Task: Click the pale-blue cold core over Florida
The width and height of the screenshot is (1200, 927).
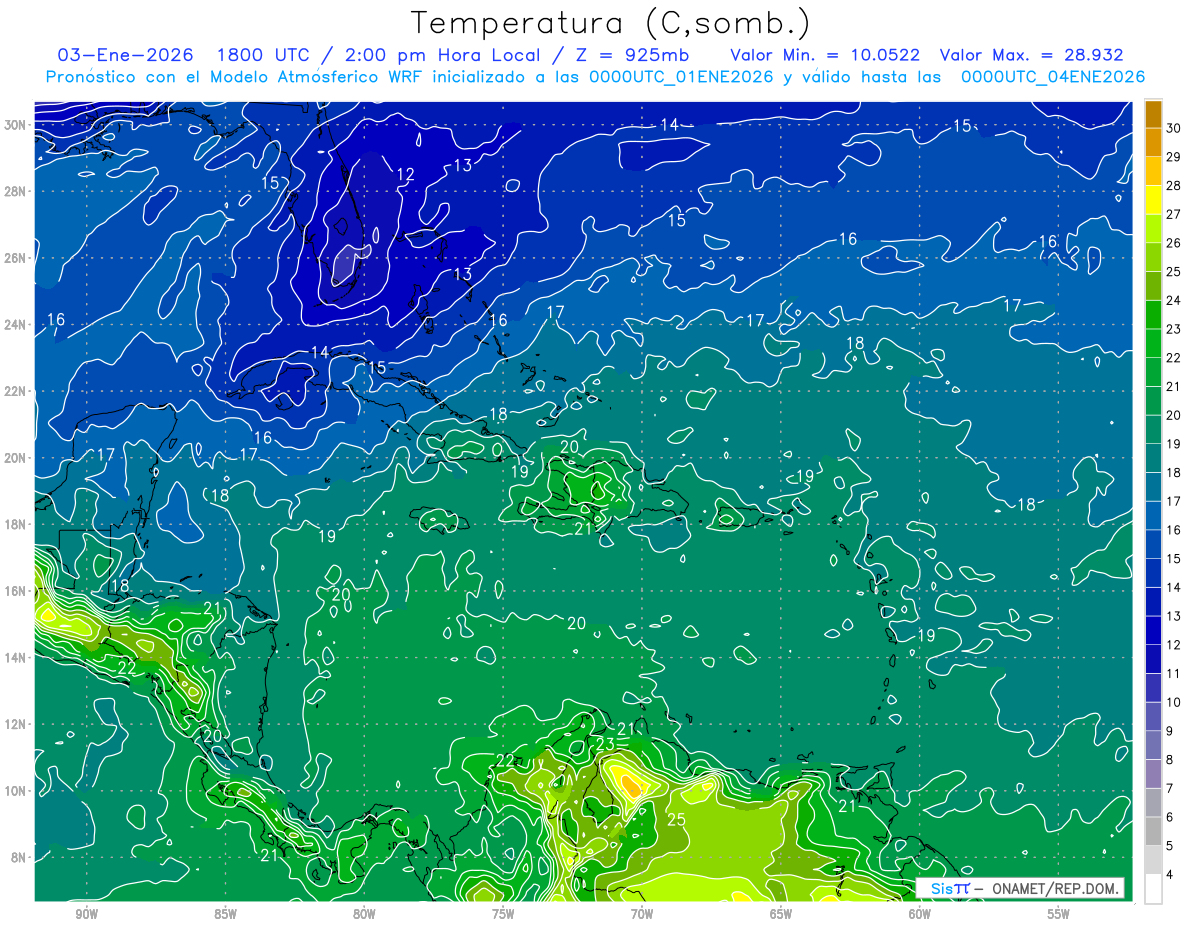Action: [345, 265]
